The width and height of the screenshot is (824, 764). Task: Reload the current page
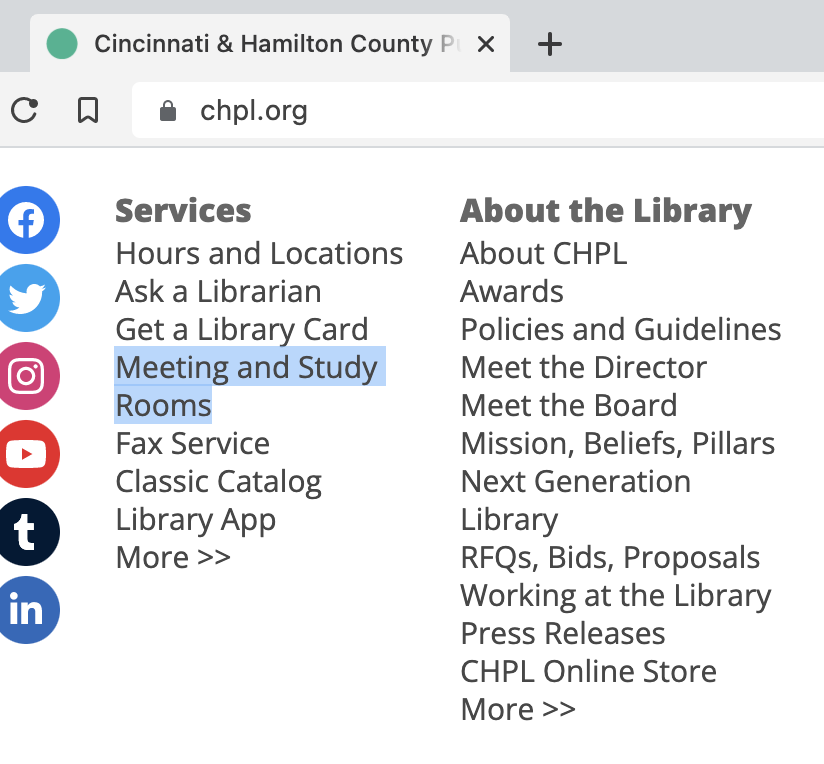point(24,111)
